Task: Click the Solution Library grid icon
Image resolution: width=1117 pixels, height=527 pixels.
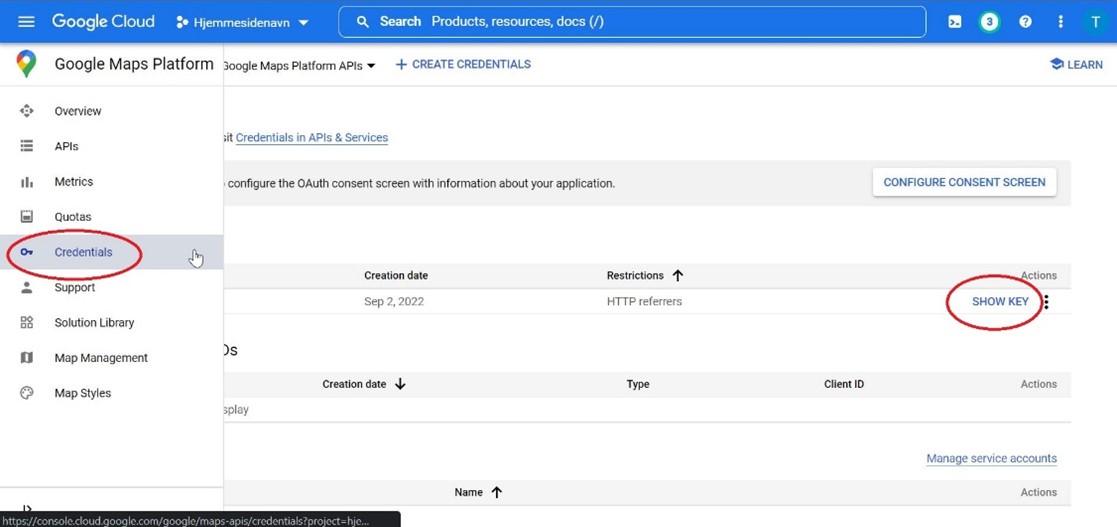Action: (27, 323)
